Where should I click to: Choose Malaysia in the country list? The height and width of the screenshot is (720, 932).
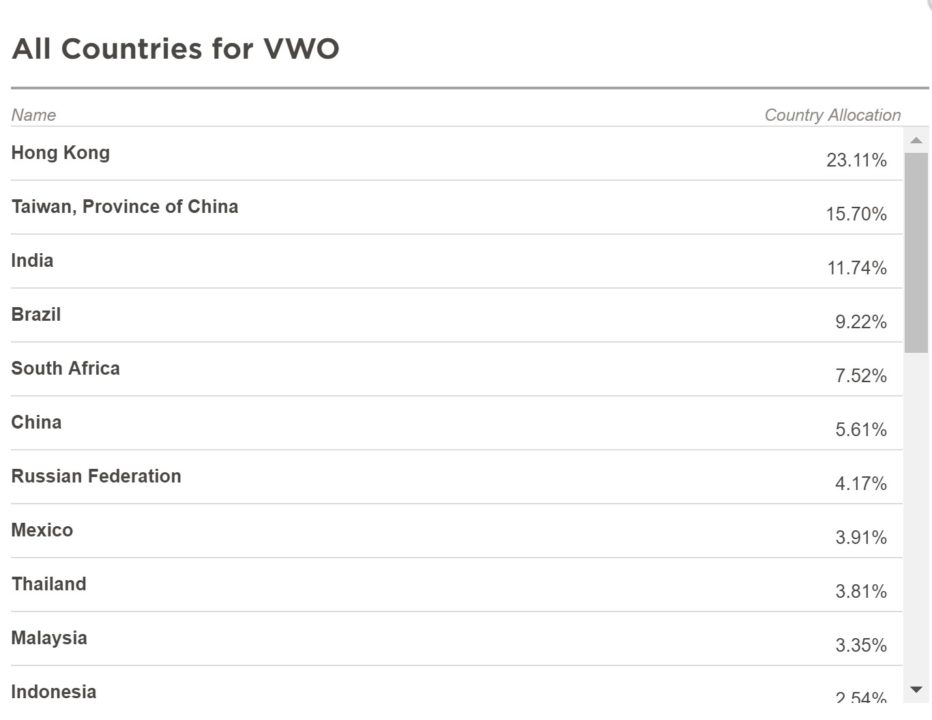49,639
